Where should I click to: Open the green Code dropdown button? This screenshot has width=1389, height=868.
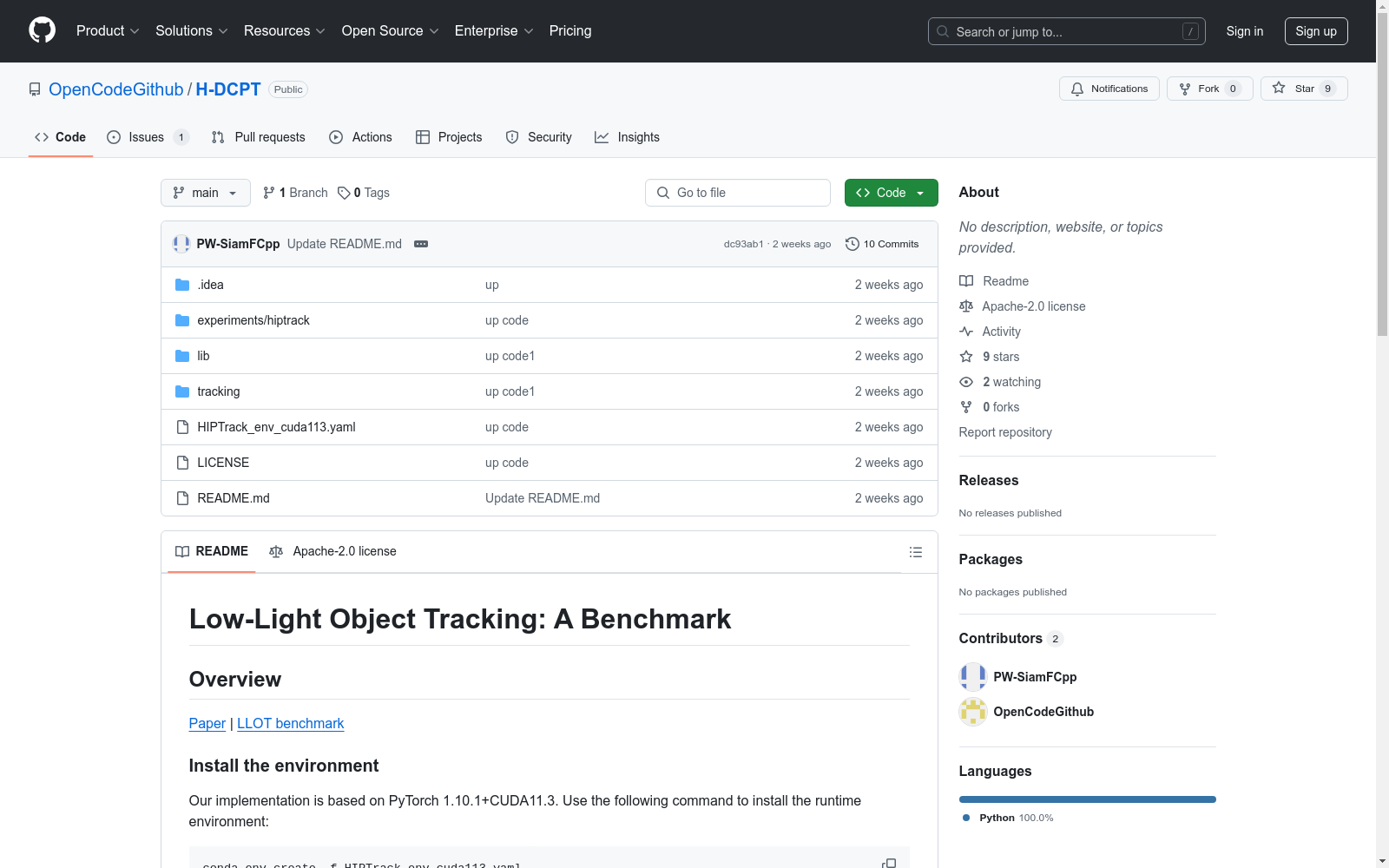[891, 193]
